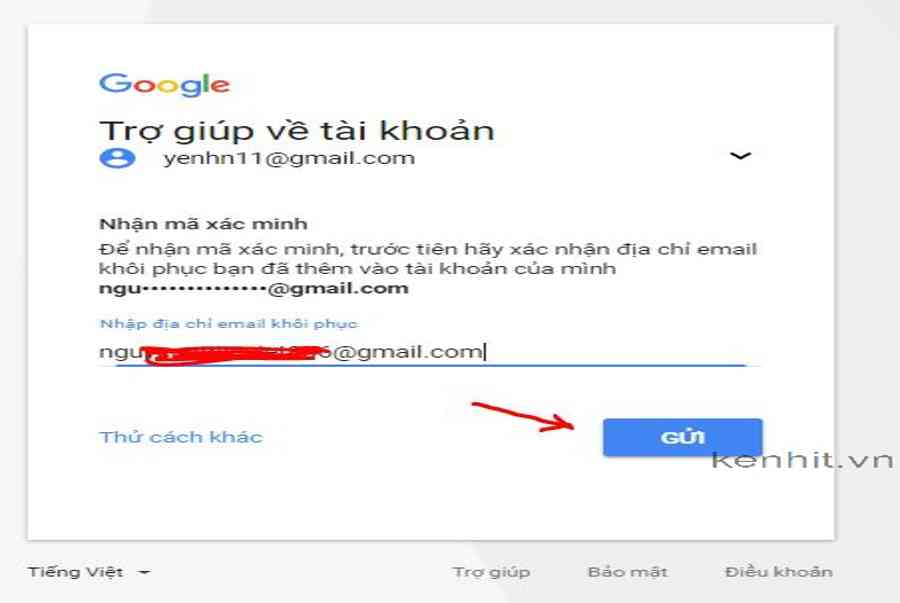Click the blue account avatar icon
This screenshot has height=603, width=900.
coord(118,158)
